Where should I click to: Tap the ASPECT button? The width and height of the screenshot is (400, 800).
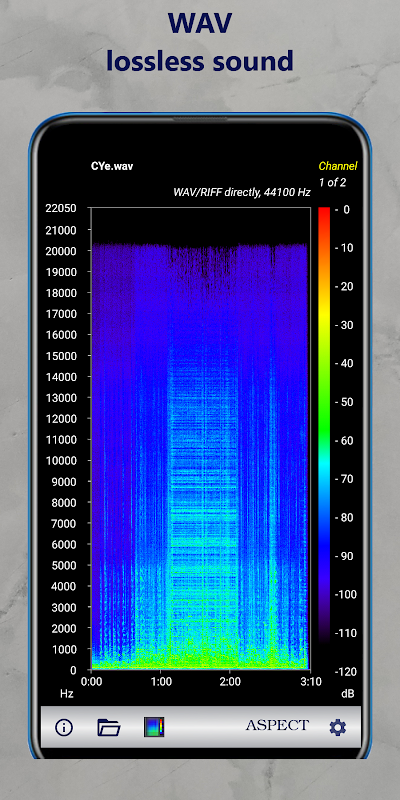click(x=277, y=725)
